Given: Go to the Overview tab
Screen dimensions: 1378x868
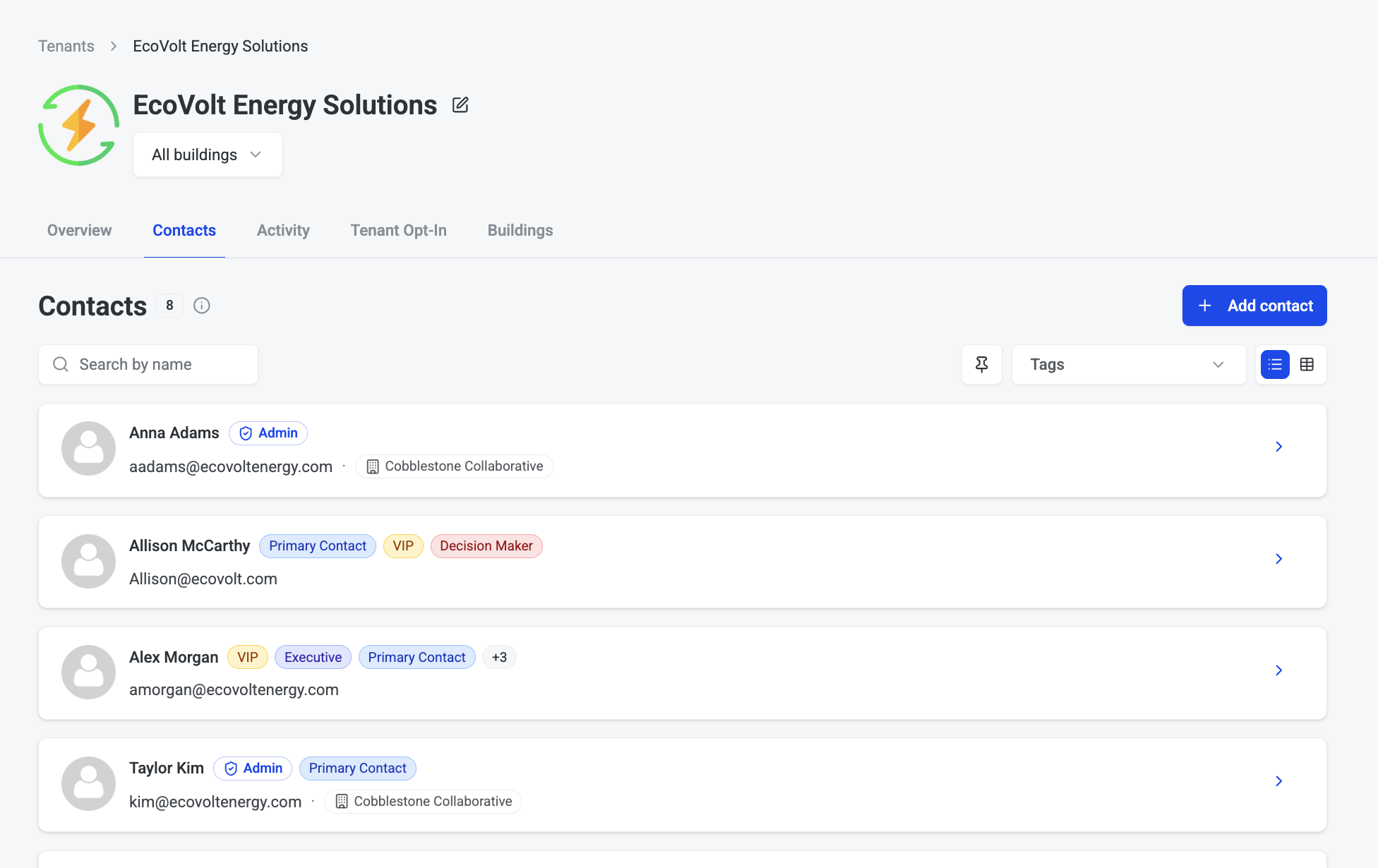Looking at the screenshot, I should tap(79, 231).
